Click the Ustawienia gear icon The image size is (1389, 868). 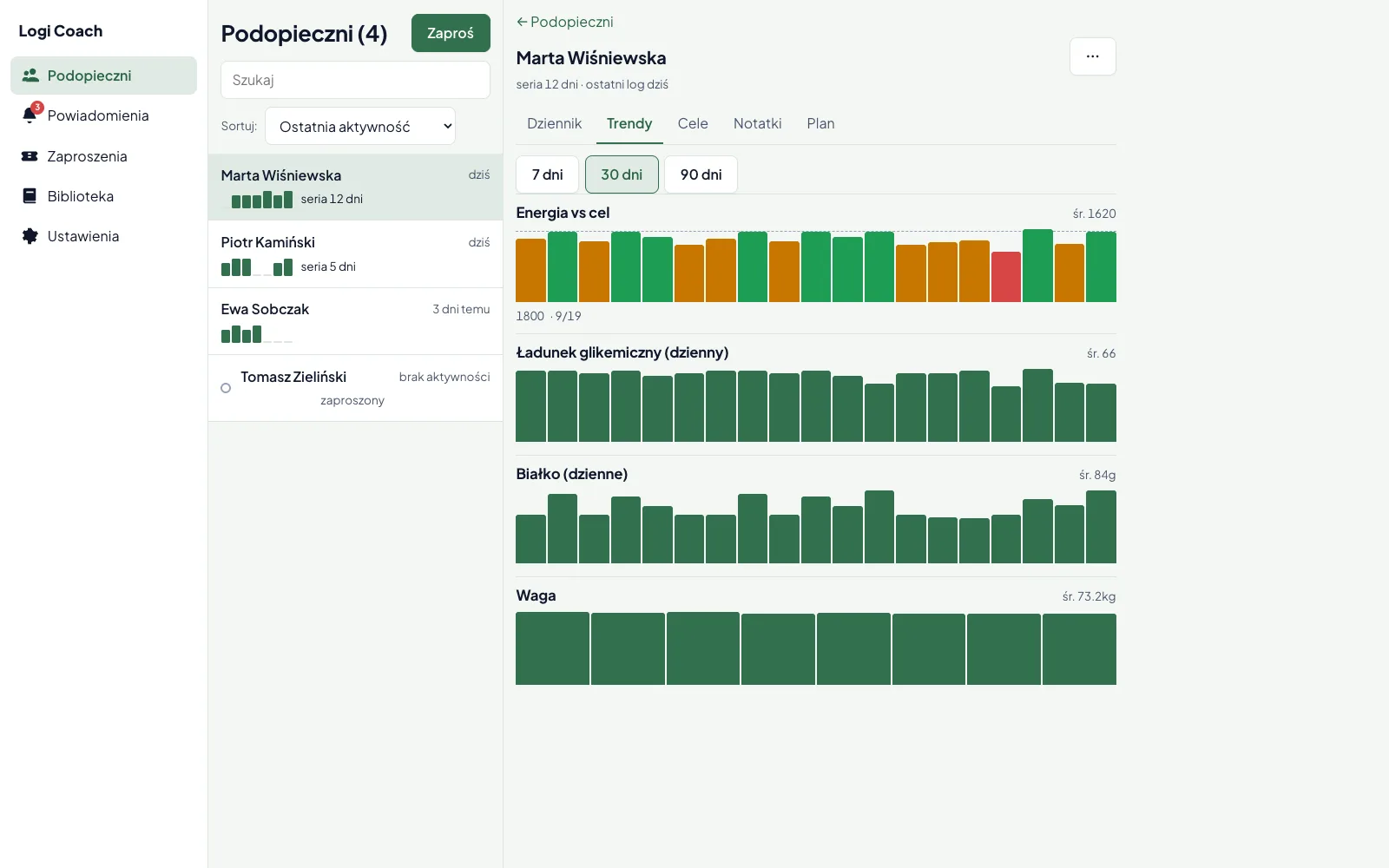click(x=30, y=236)
